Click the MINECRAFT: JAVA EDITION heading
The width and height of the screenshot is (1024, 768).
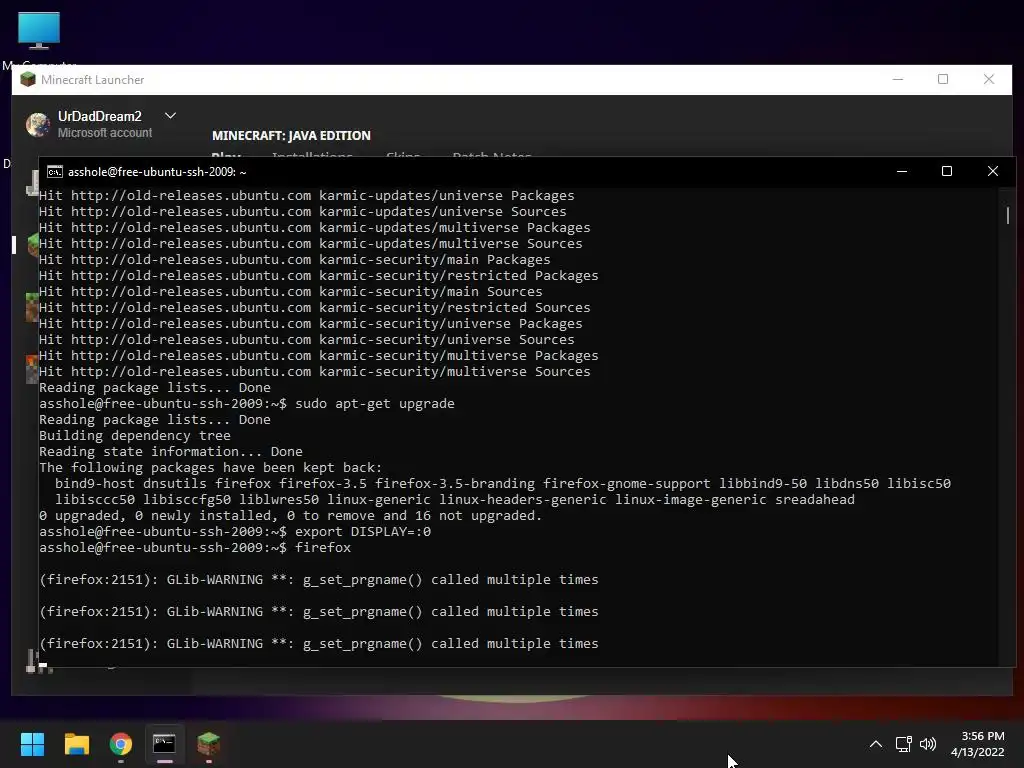291,135
